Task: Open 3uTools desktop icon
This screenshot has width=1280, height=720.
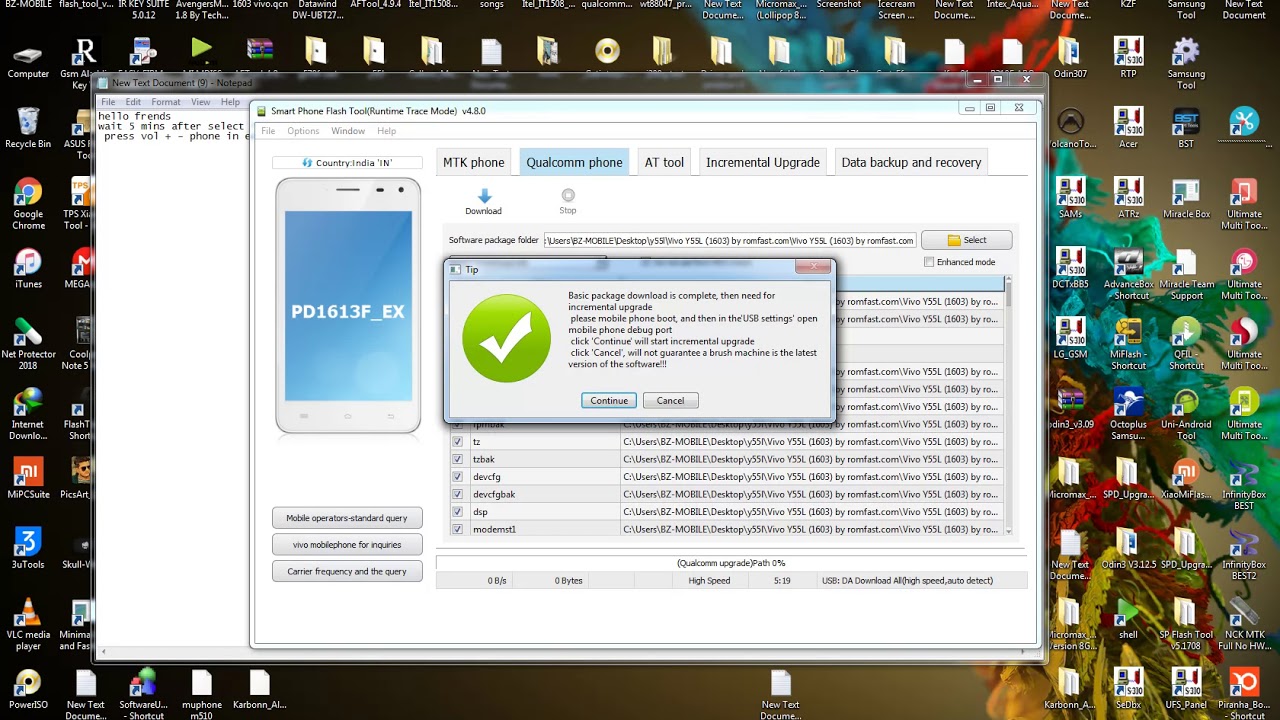Action: point(28,548)
